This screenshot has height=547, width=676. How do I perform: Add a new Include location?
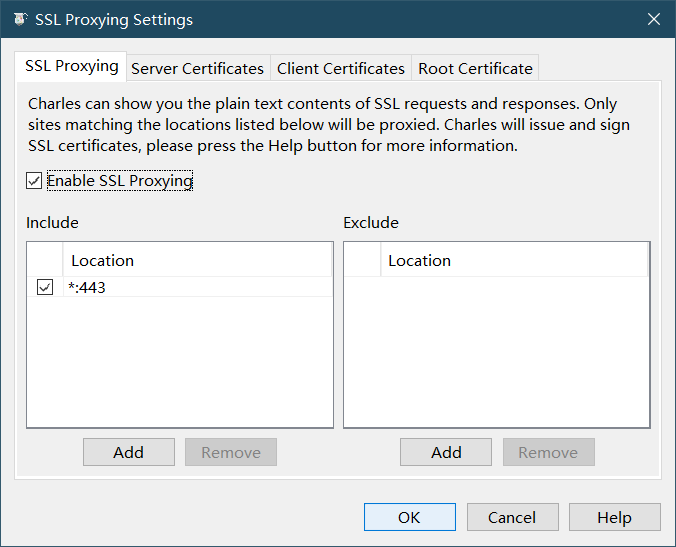tap(129, 452)
